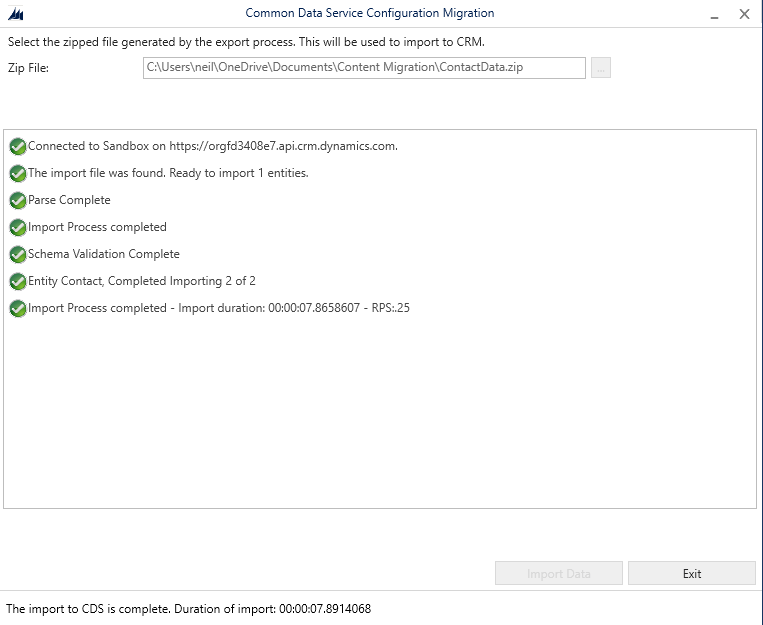Click the browse ellipsis button for Zip File
This screenshot has width=763, height=625.
(x=600, y=68)
